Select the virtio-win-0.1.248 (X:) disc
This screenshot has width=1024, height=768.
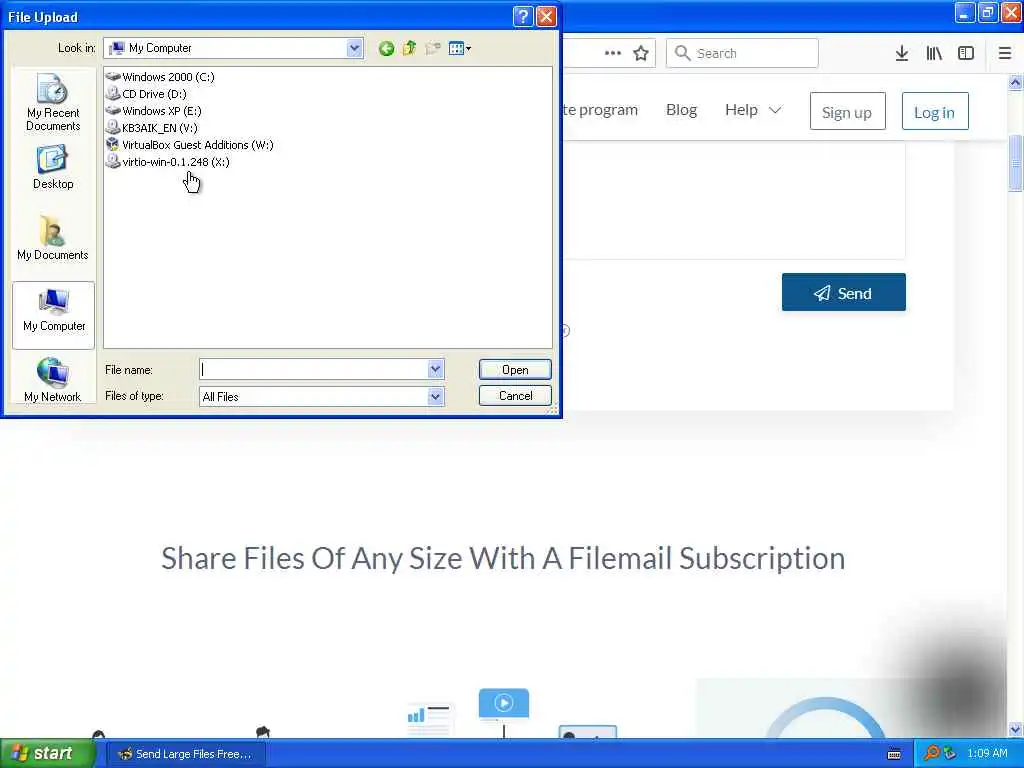(x=168, y=162)
